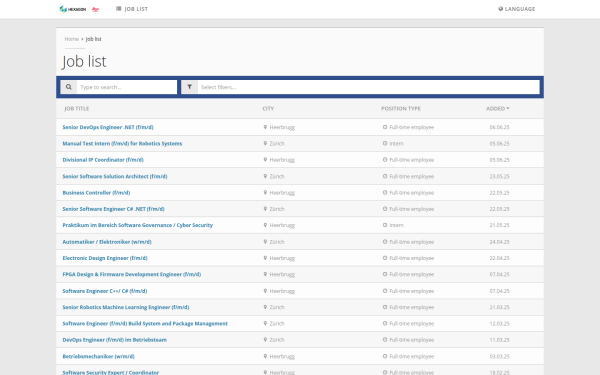Click location pin in Business Controller row
The width and height of the screenshot is (600, 375).
pyautogui.click(x=265, y=192)
